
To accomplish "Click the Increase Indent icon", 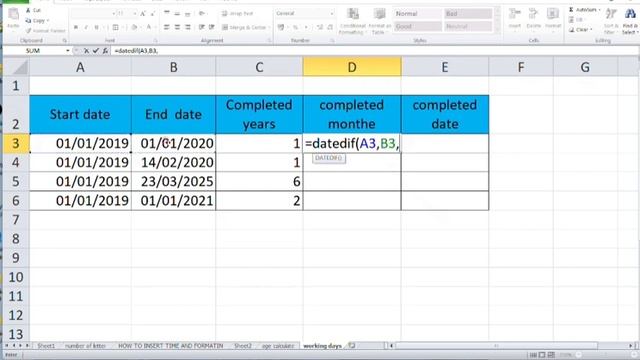I will click(211, 27).
